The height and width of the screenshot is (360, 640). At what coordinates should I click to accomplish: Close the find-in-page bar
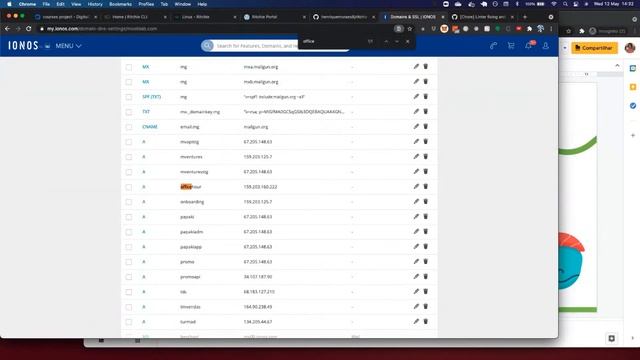407,41
